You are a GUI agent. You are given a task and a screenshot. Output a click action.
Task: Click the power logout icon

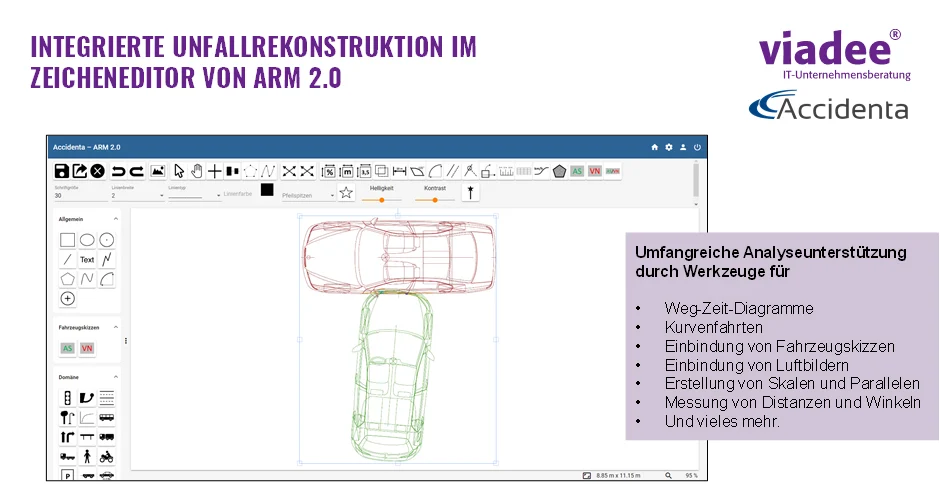[697, 147]
